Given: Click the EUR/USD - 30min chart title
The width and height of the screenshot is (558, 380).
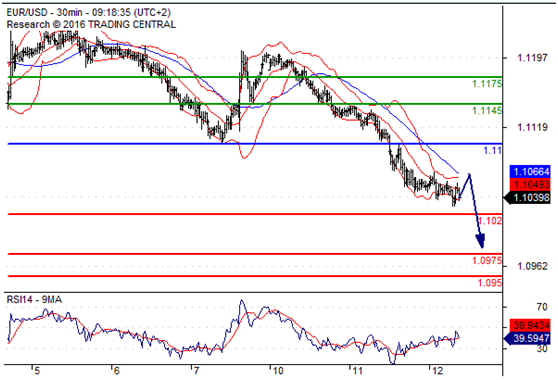Looking at the screenshot, I should [89, 12].
